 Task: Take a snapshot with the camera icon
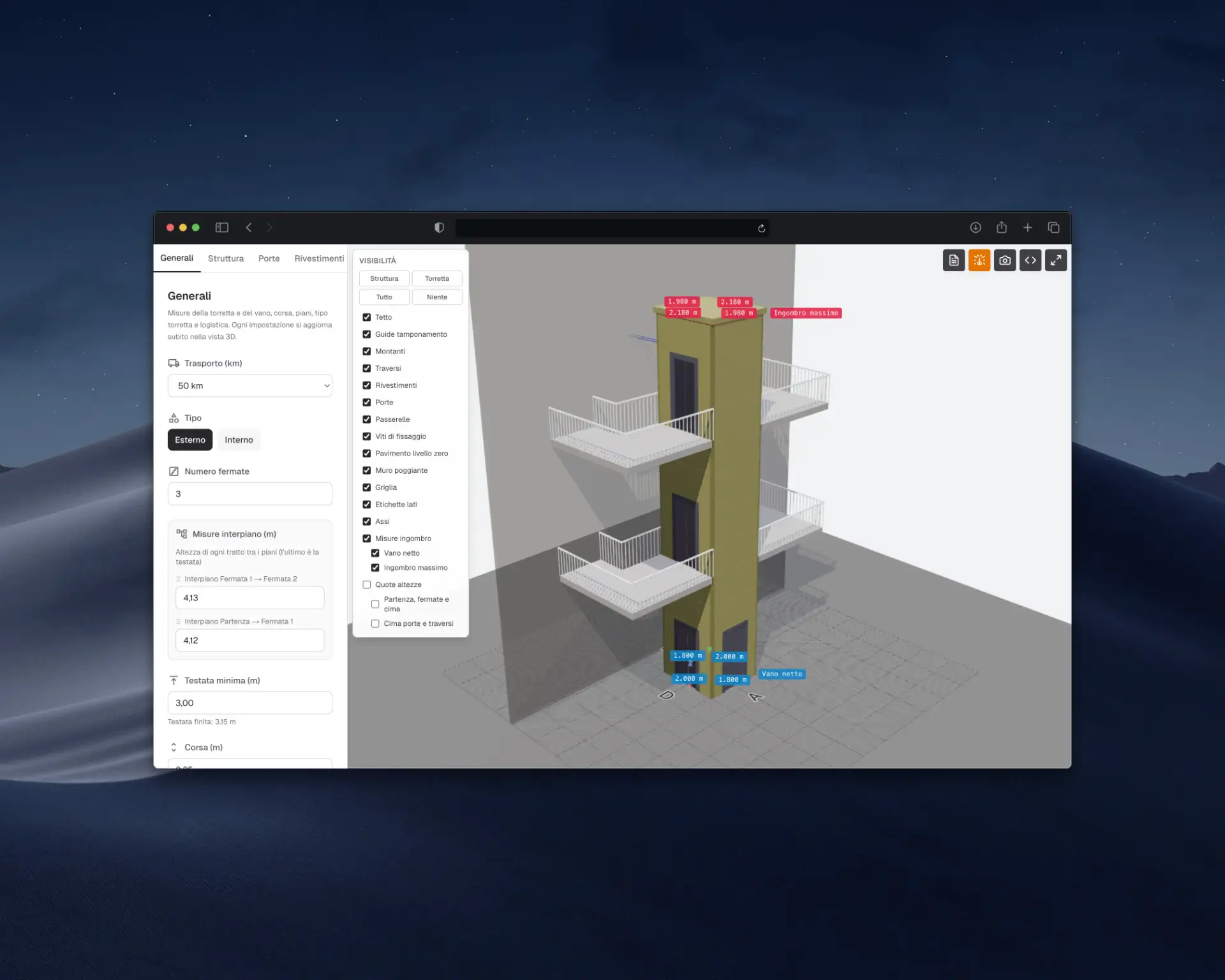(1004, 260)
